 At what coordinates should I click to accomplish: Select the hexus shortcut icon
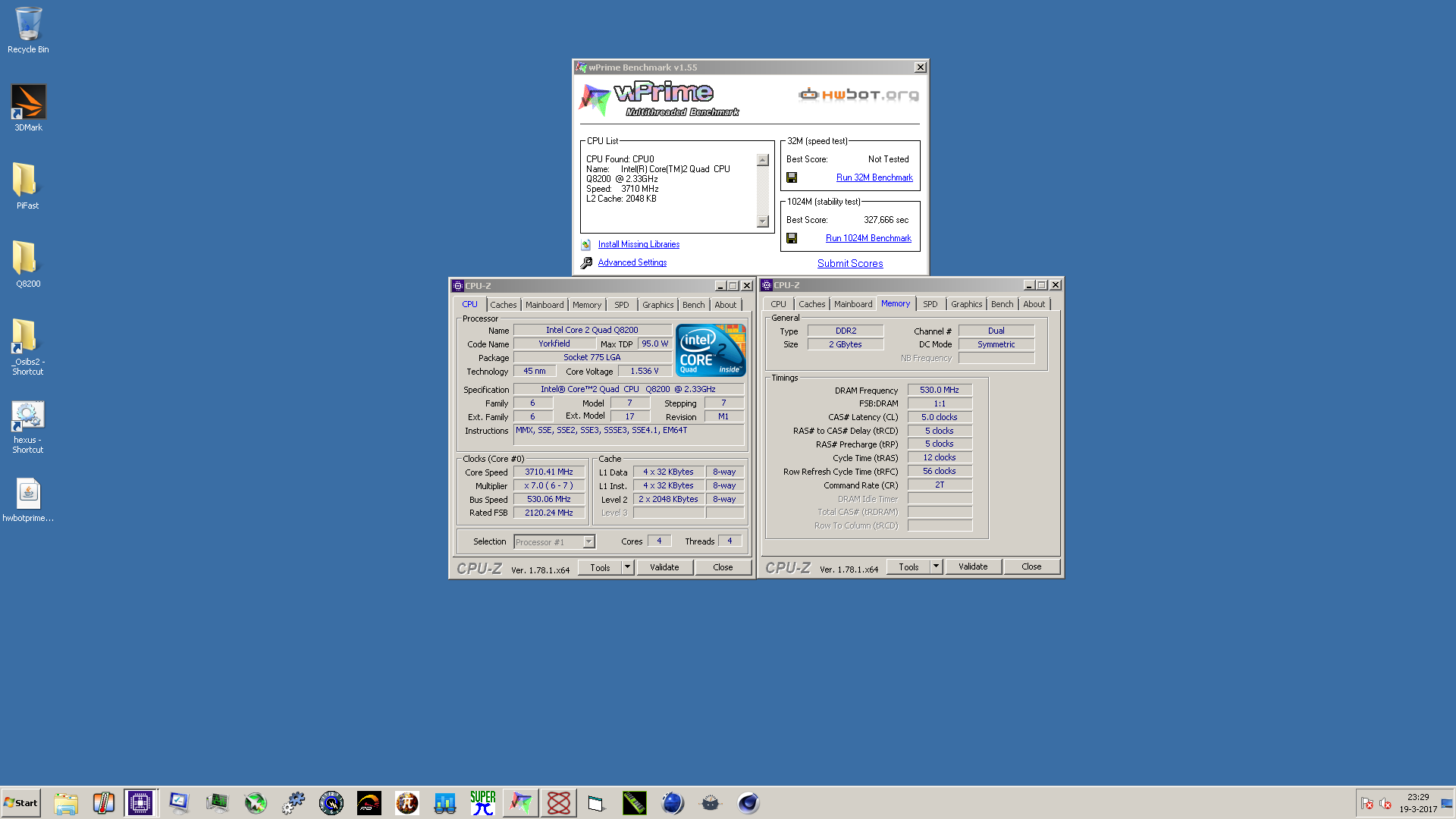click(27, 427)
